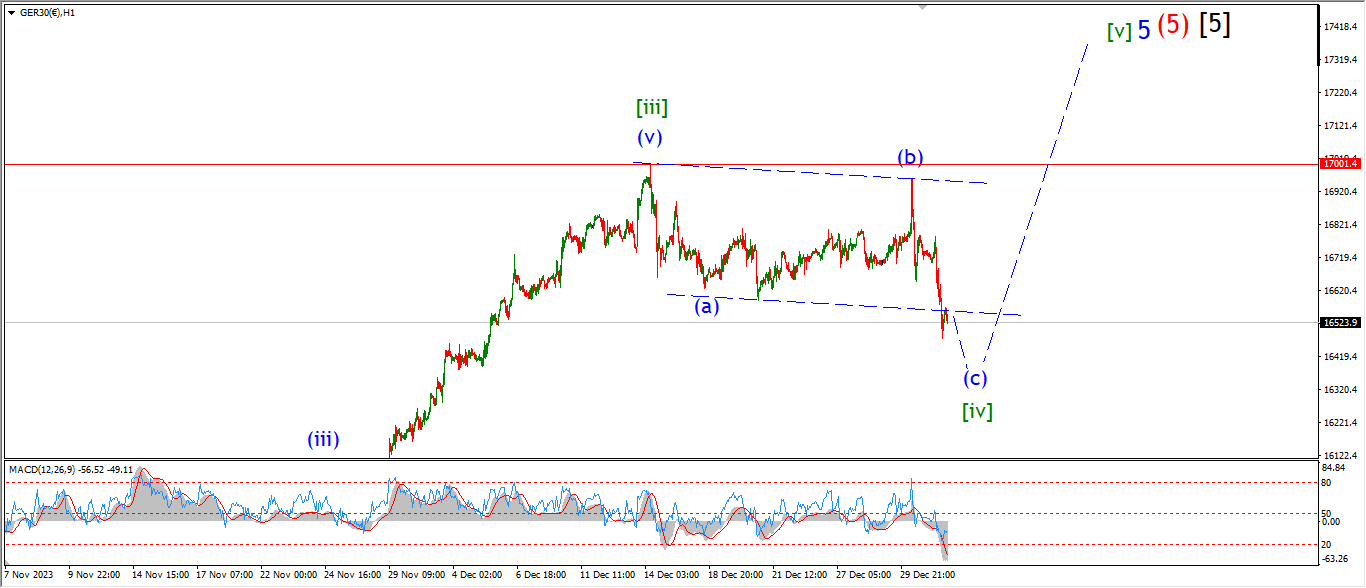Screen dimensions: 1366x588
Task: Select the blue (b) wave label
Action: 909,157
